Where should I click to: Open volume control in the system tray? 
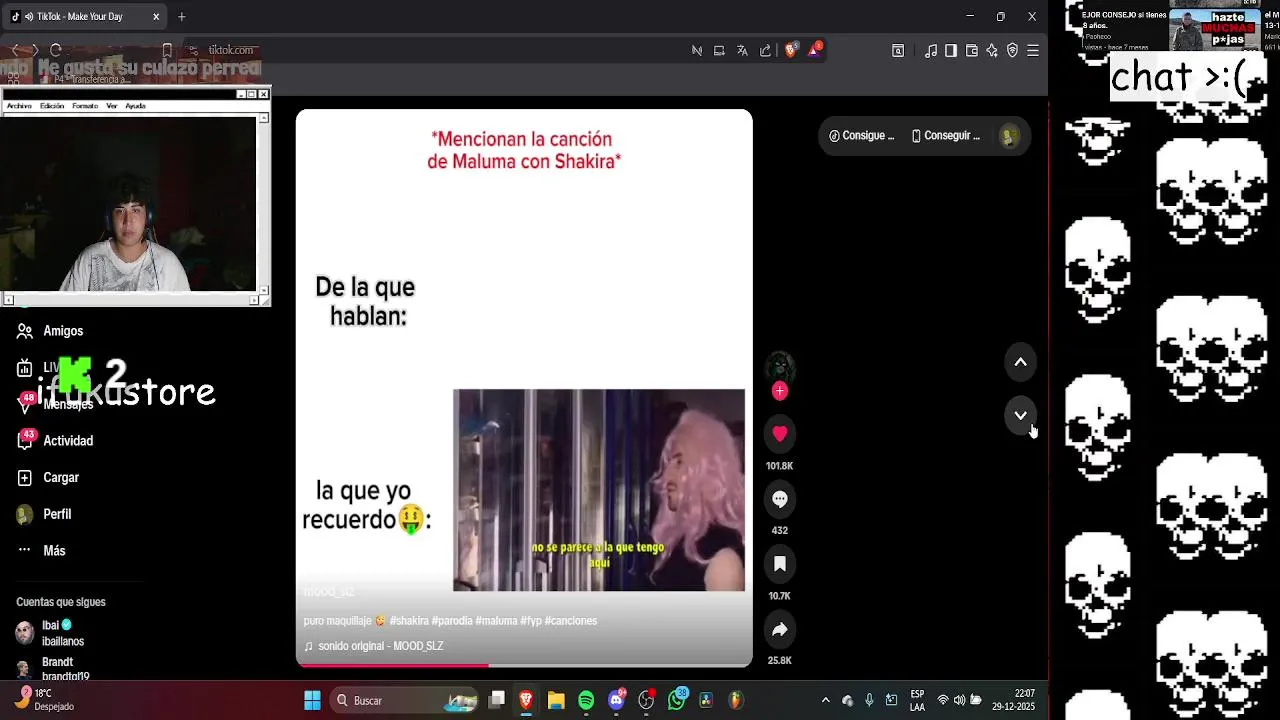pos(960,700)
